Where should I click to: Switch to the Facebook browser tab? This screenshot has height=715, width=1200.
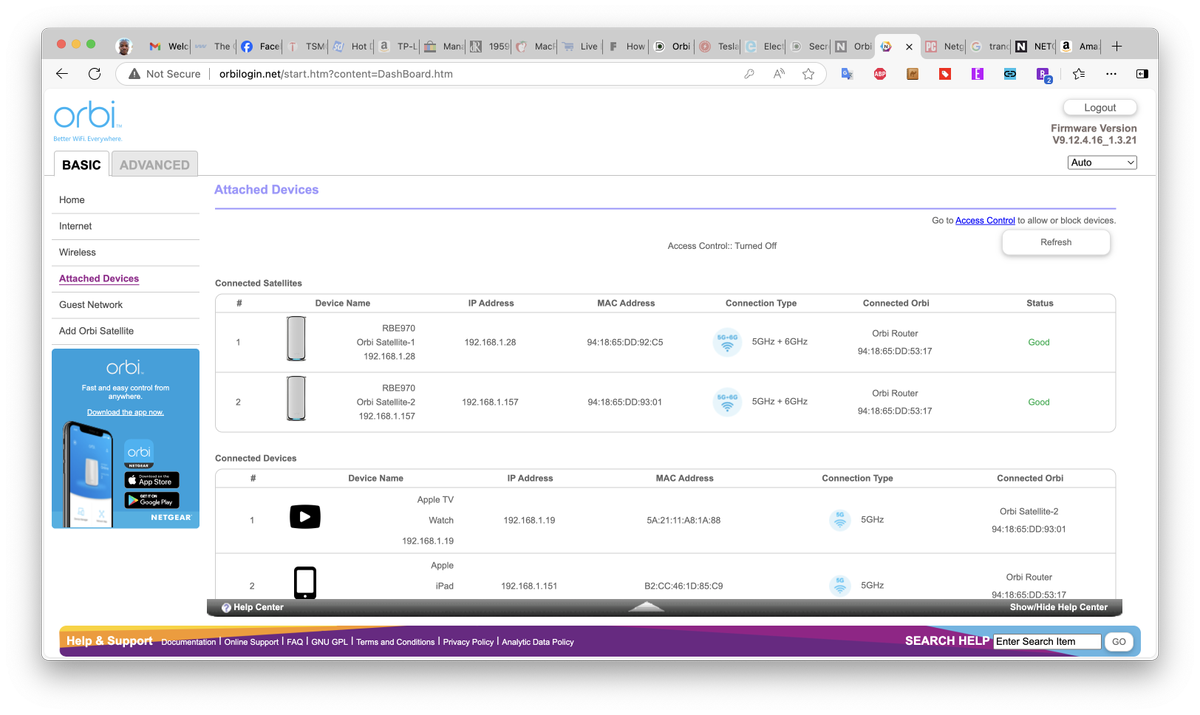coord(260,46)
